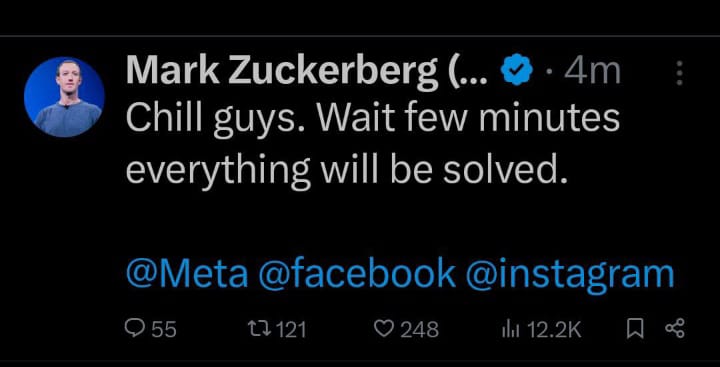Screen dimensions: 720x367
Task: Click the blue verified checkmark badge
Action: 517,70
